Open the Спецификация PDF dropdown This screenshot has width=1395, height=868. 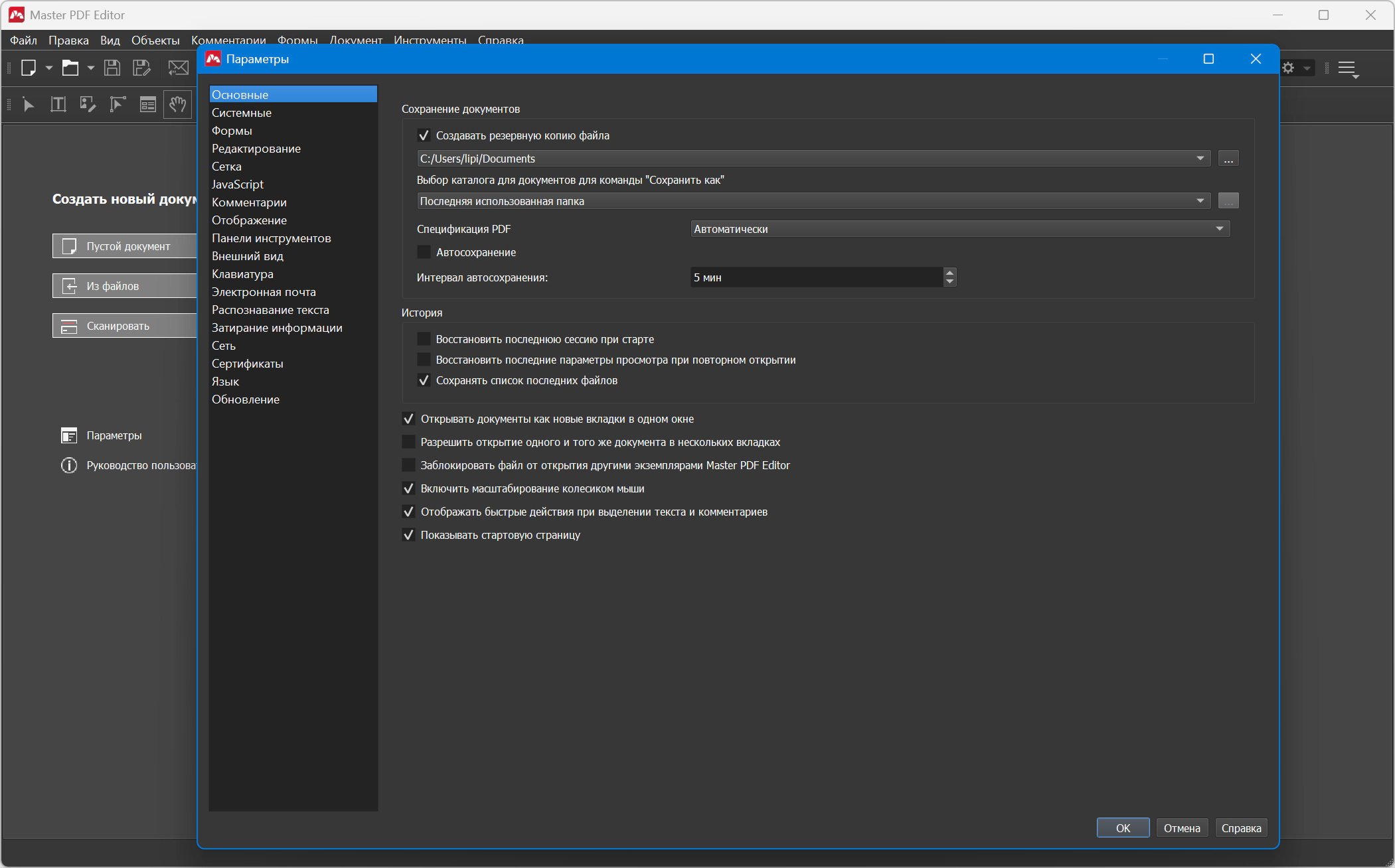(x=959, y=229)
